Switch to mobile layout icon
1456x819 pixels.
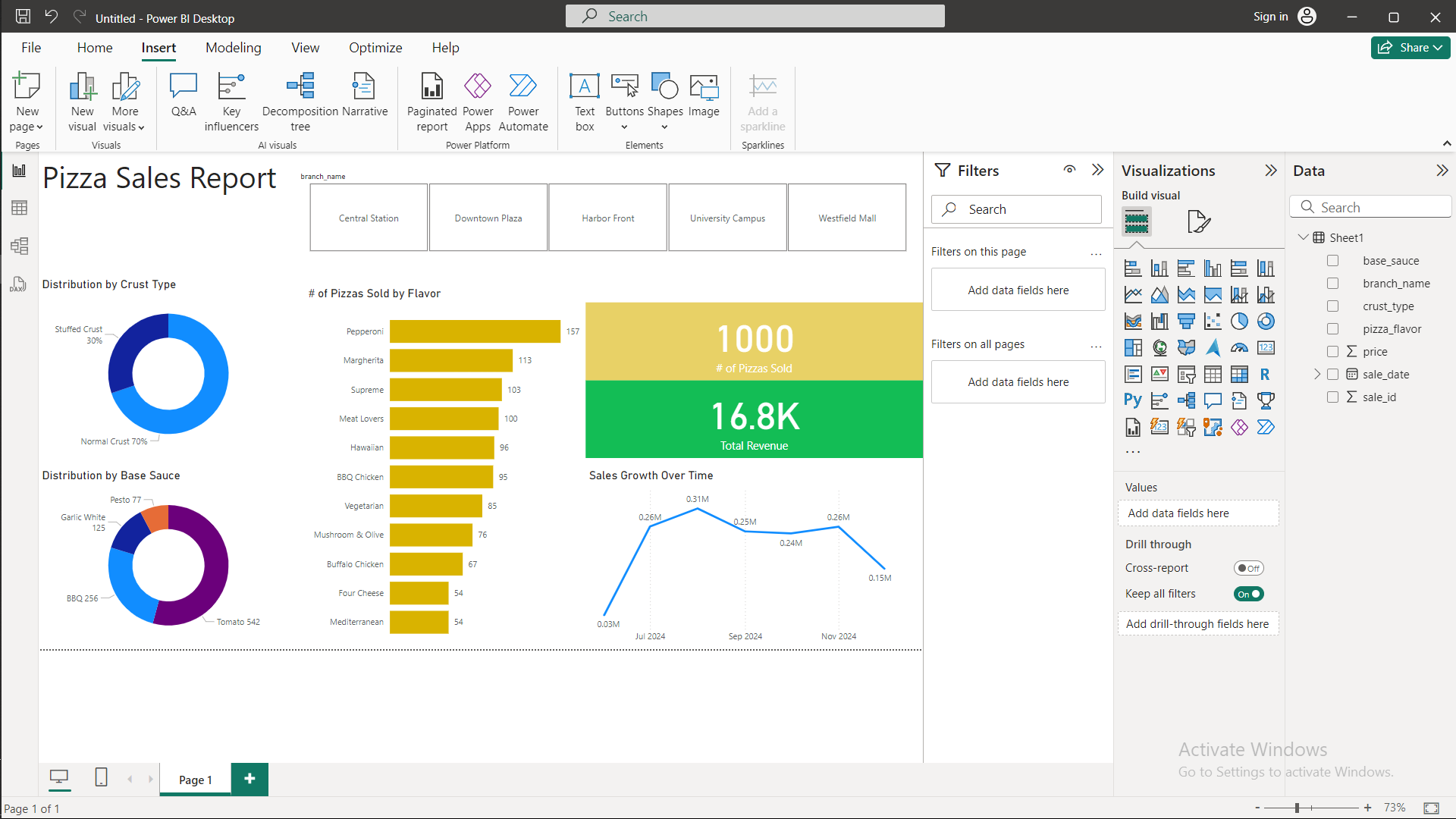[101, 777]
